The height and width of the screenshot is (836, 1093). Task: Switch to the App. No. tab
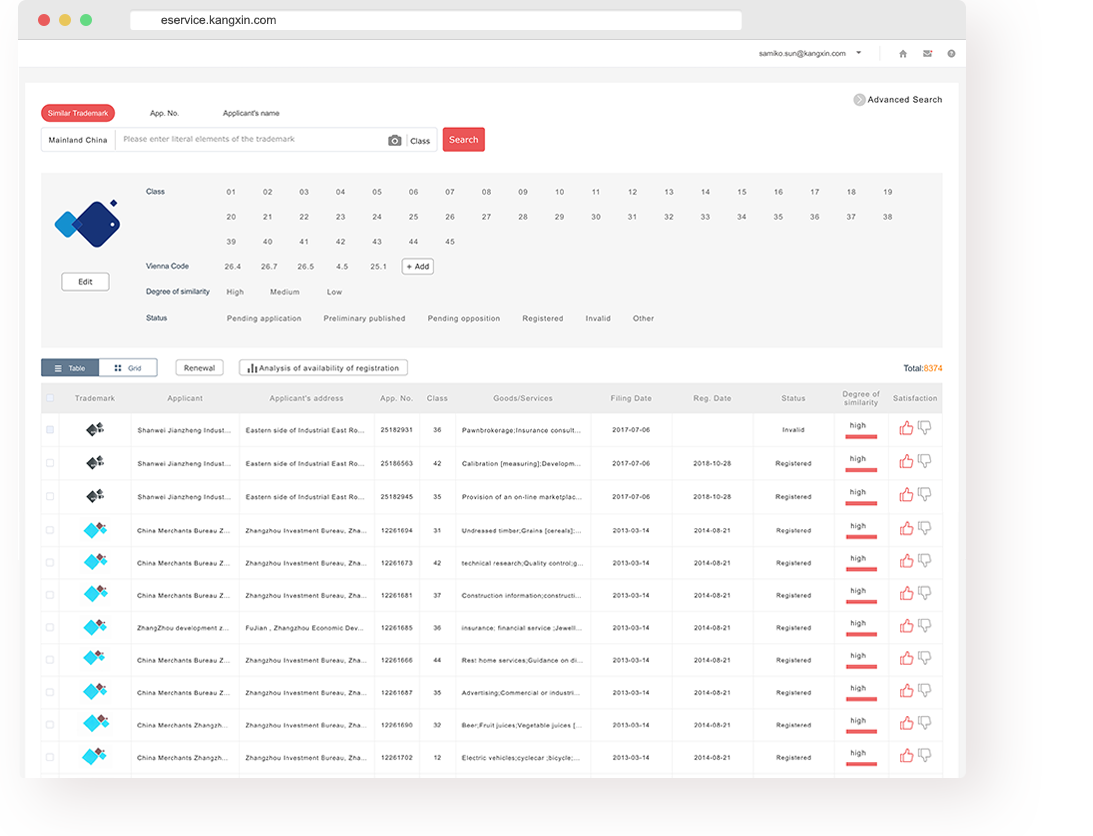coord(165,113)
